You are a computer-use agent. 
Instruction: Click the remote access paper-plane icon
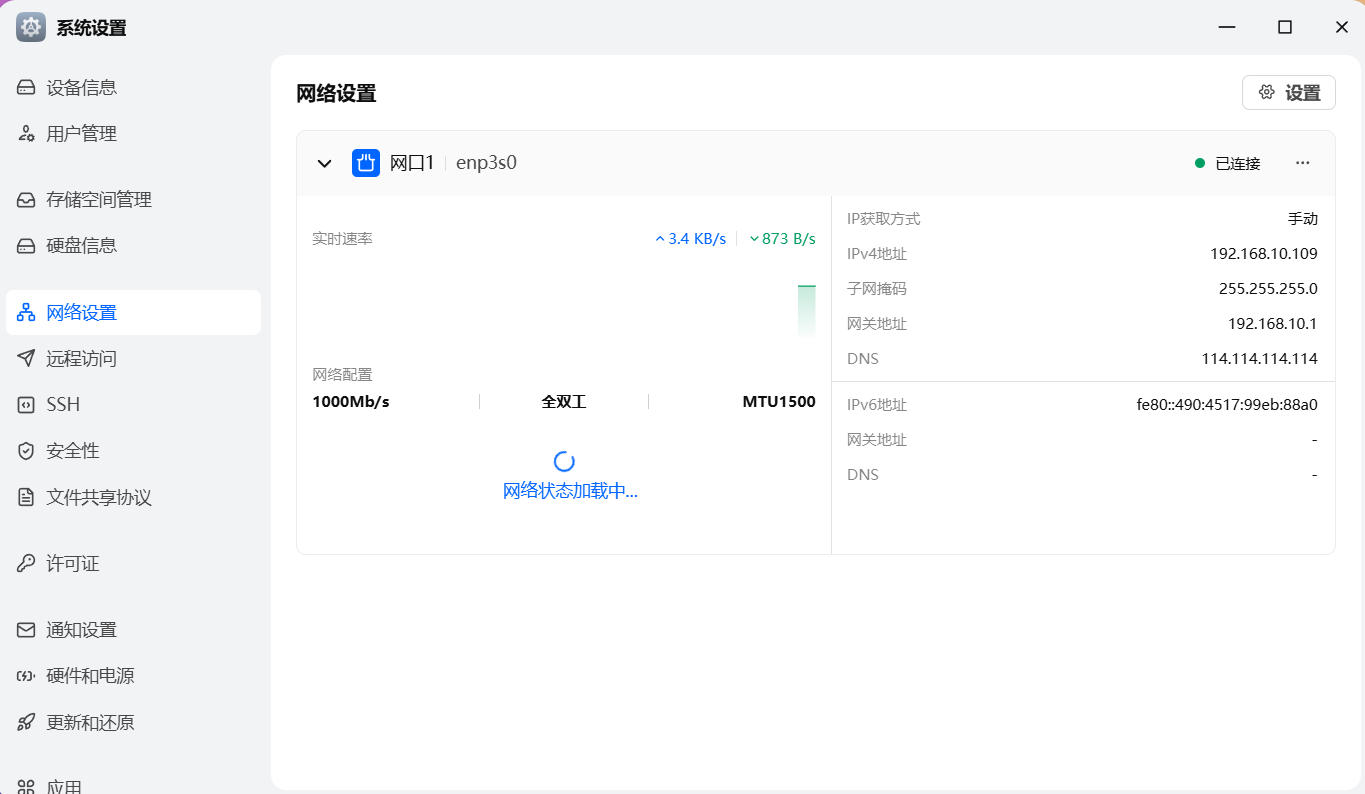[x=26, y=359]
